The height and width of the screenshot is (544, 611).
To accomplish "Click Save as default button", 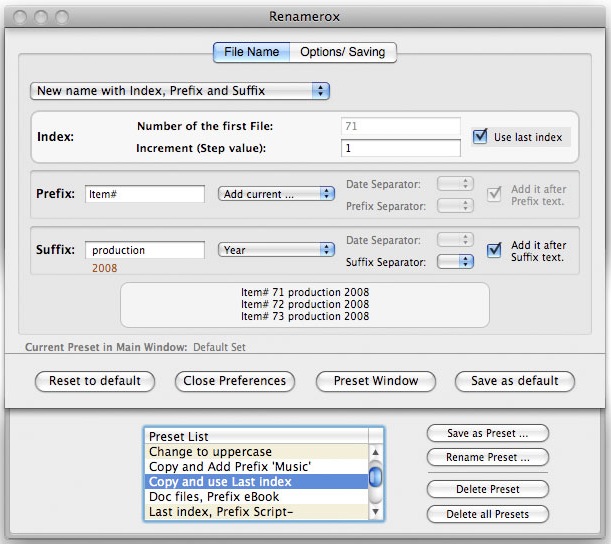I will 515,381.
